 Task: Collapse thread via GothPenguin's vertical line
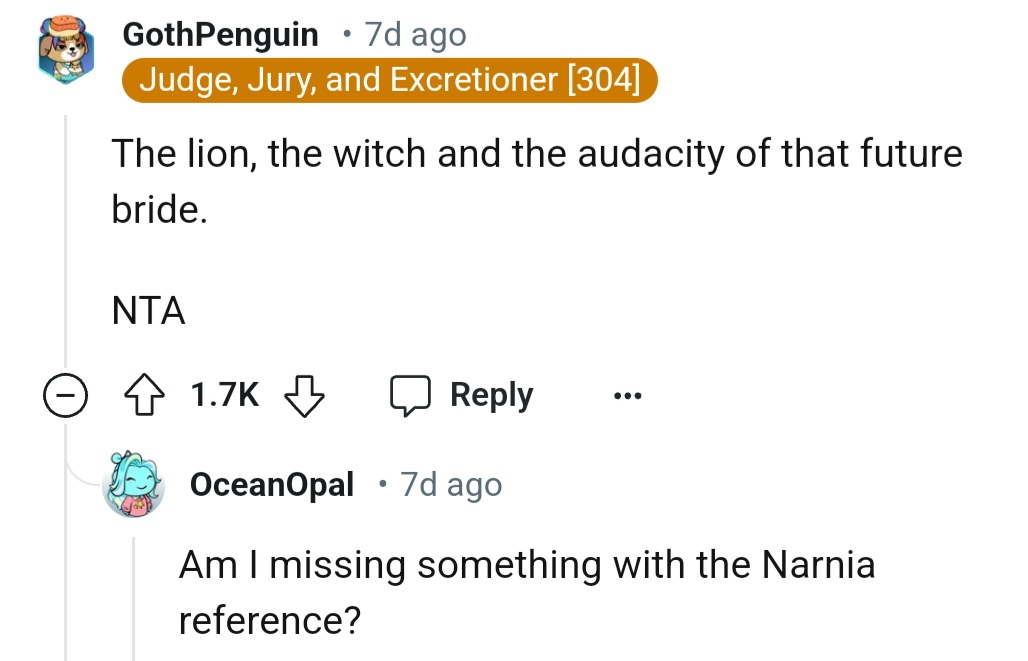click(66, 250)
